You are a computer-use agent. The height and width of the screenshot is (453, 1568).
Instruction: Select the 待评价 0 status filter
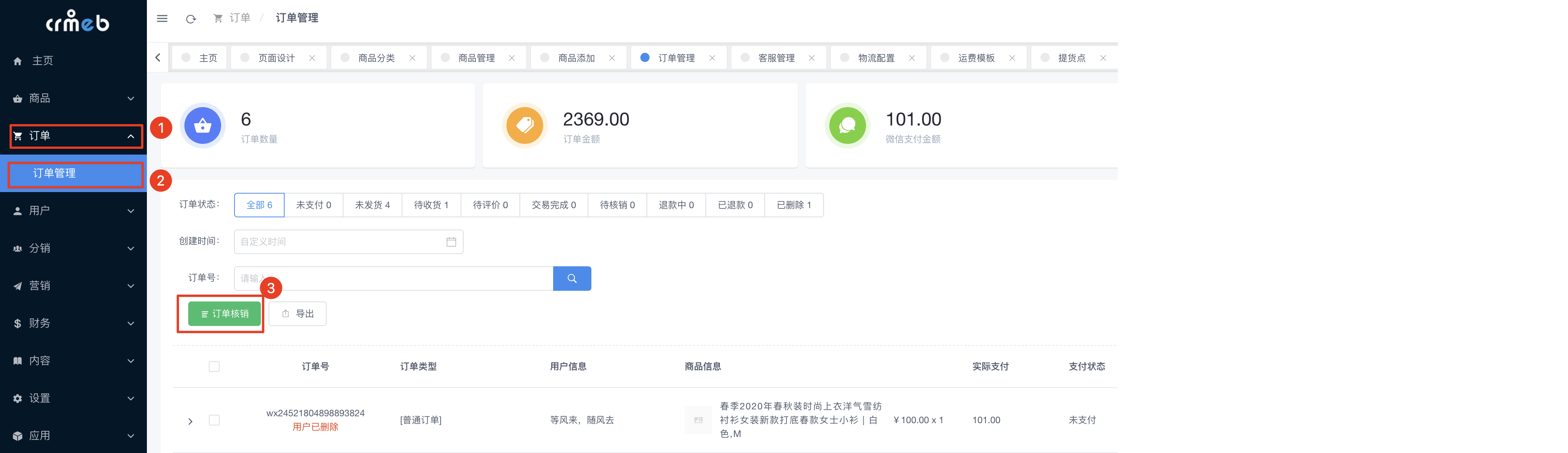(491, 205)
